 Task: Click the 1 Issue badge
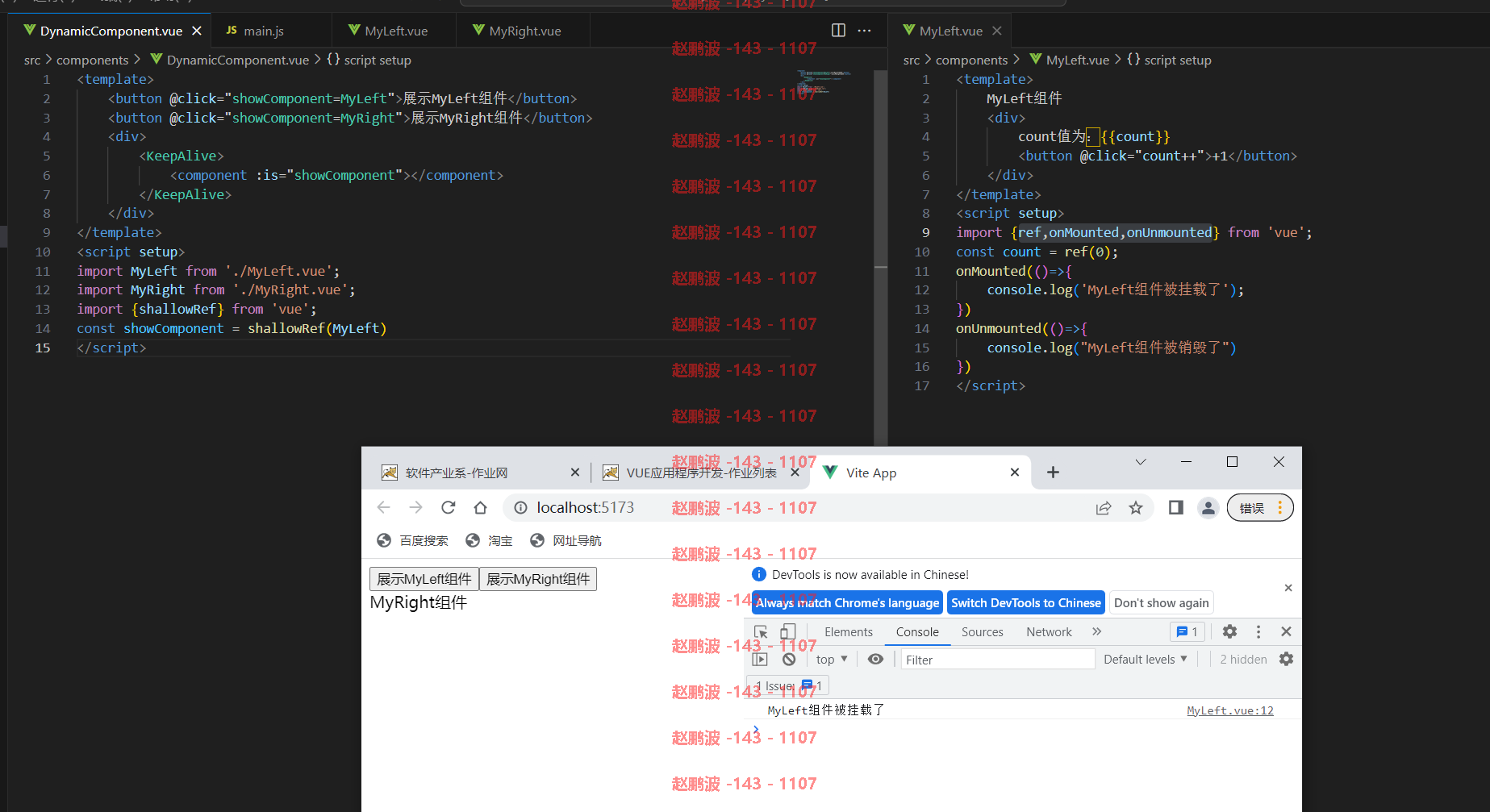pyautogui.click(x=788, y=685)
